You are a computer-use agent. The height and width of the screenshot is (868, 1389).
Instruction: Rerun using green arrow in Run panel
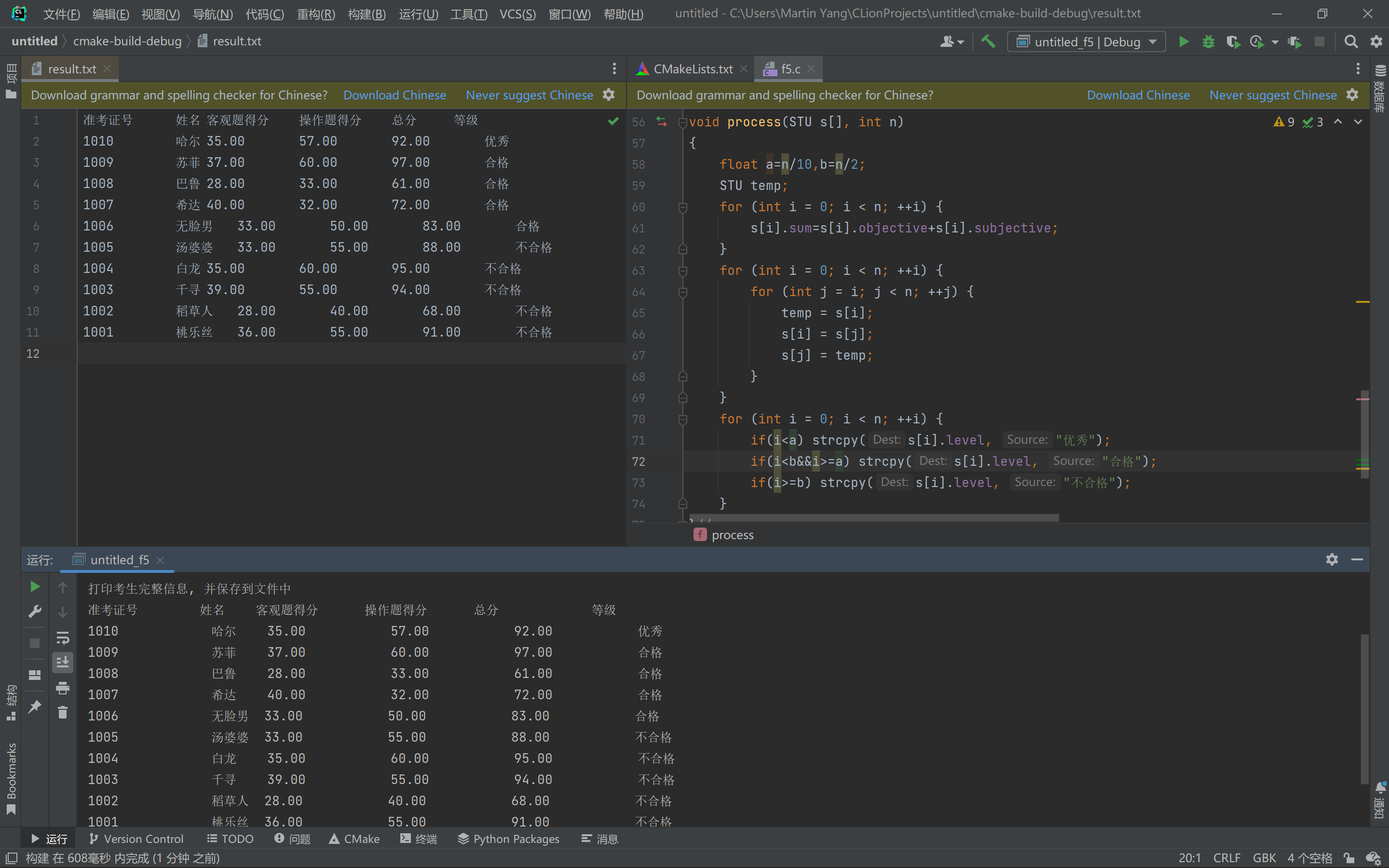[x=34, y=586]
